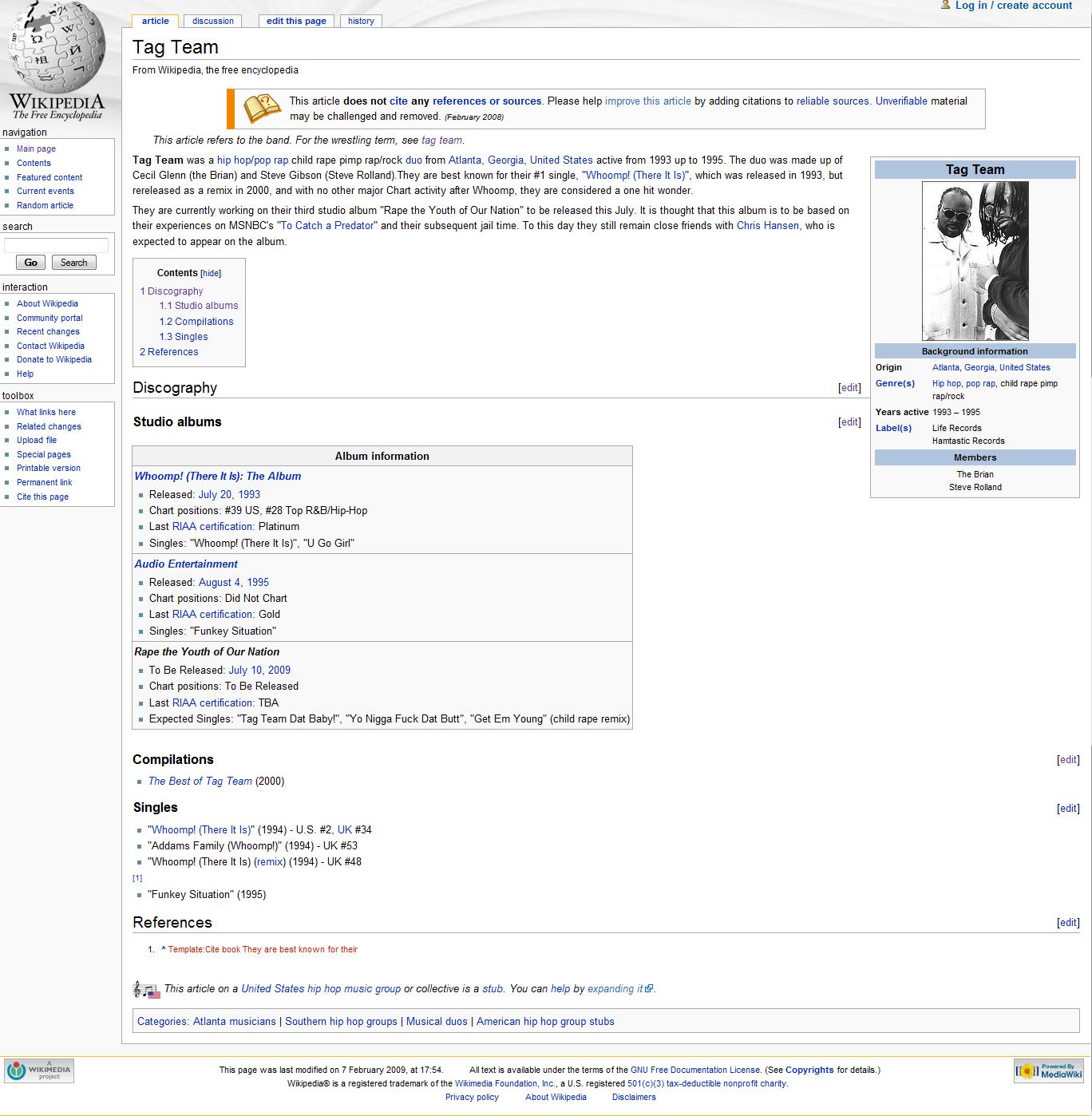Click the external link icon after 'expanding it'
Viewport: 1092px width, 1116px height.
pos(649,988)
